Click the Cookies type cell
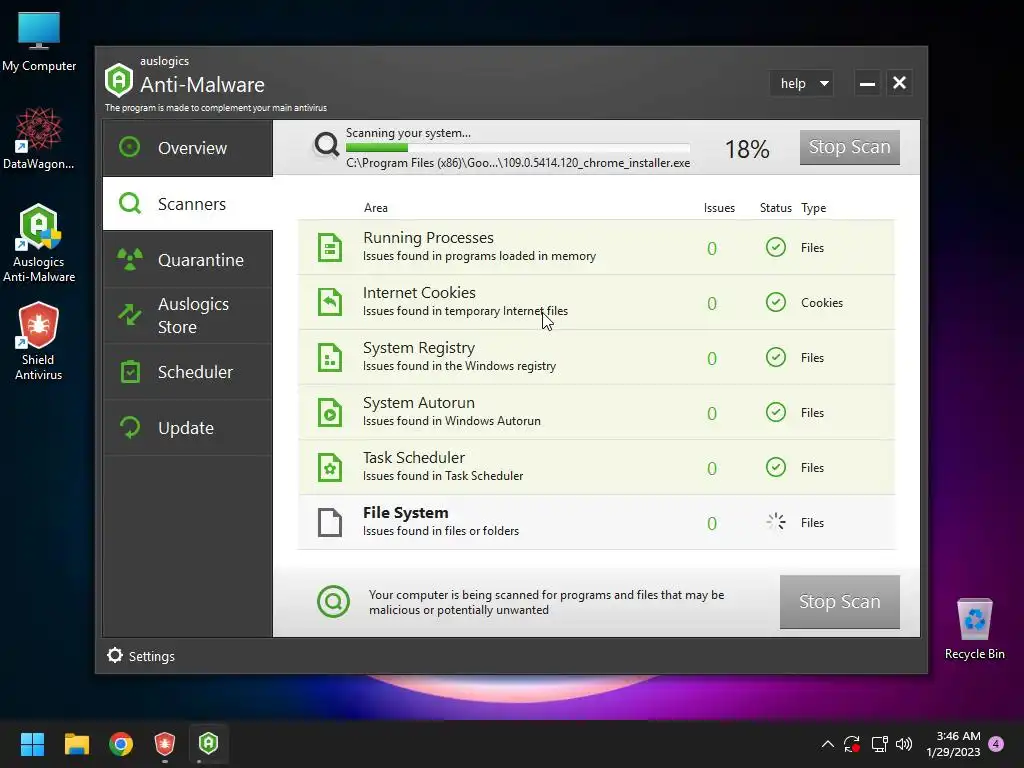 [822, 302]
